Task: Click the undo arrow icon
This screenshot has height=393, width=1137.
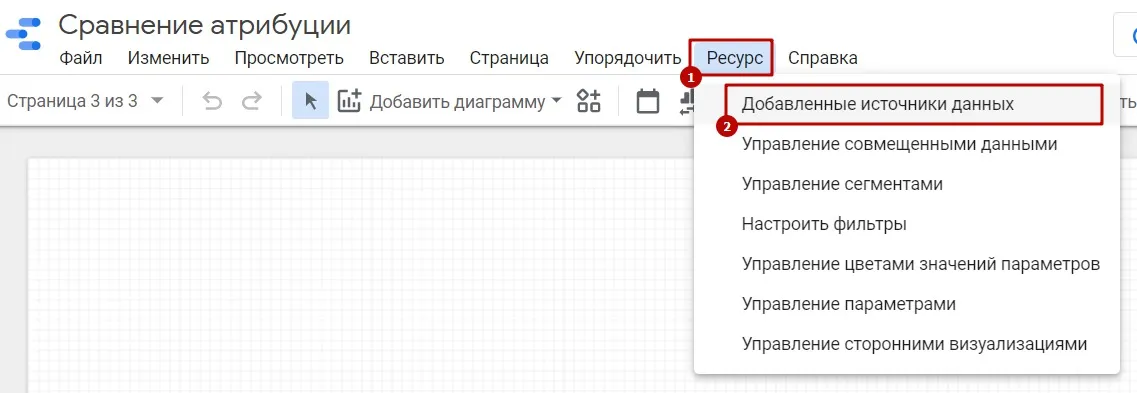Action: tap(212, 102)
